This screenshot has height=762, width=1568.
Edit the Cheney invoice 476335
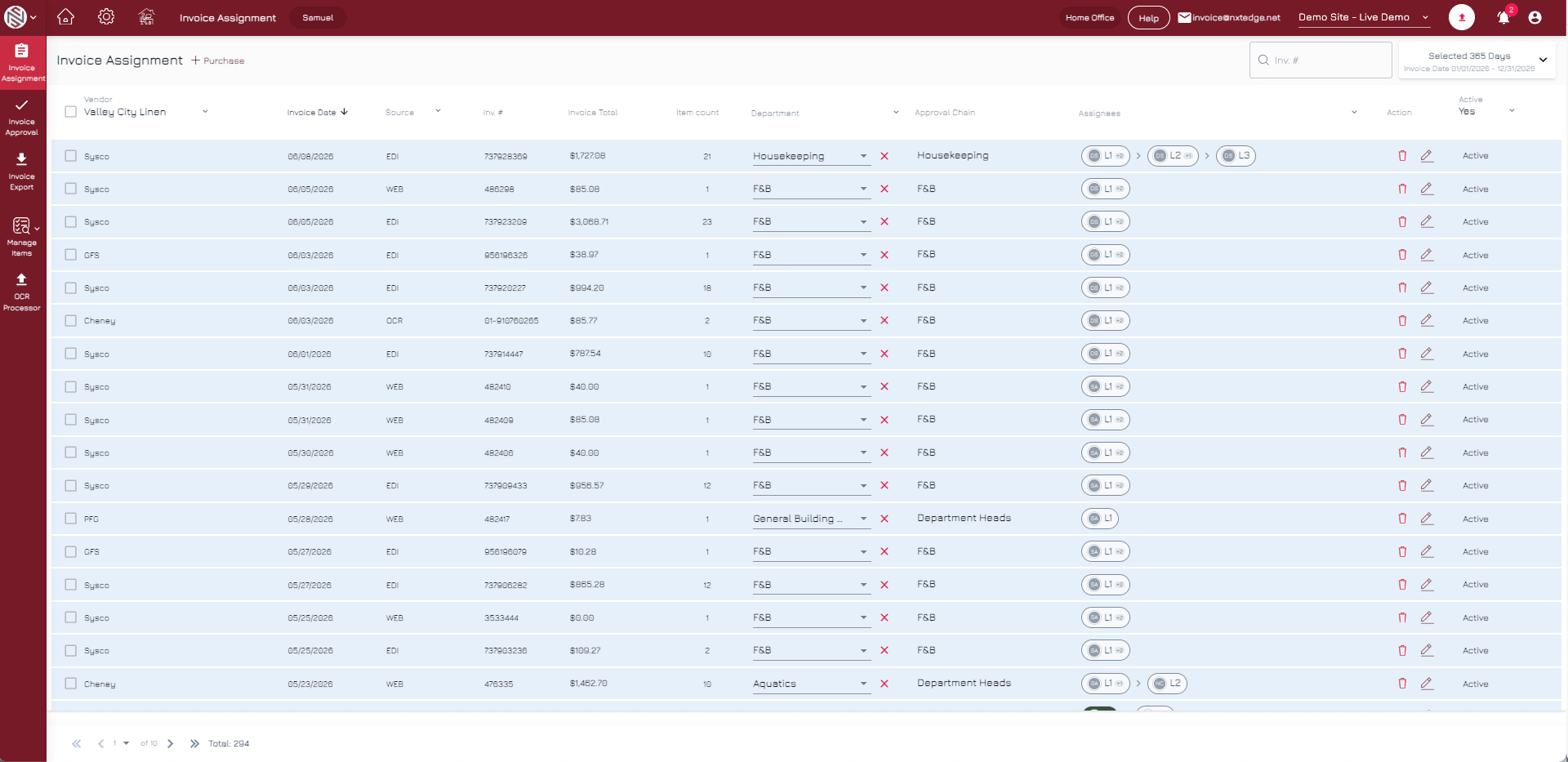[1427, 684]
